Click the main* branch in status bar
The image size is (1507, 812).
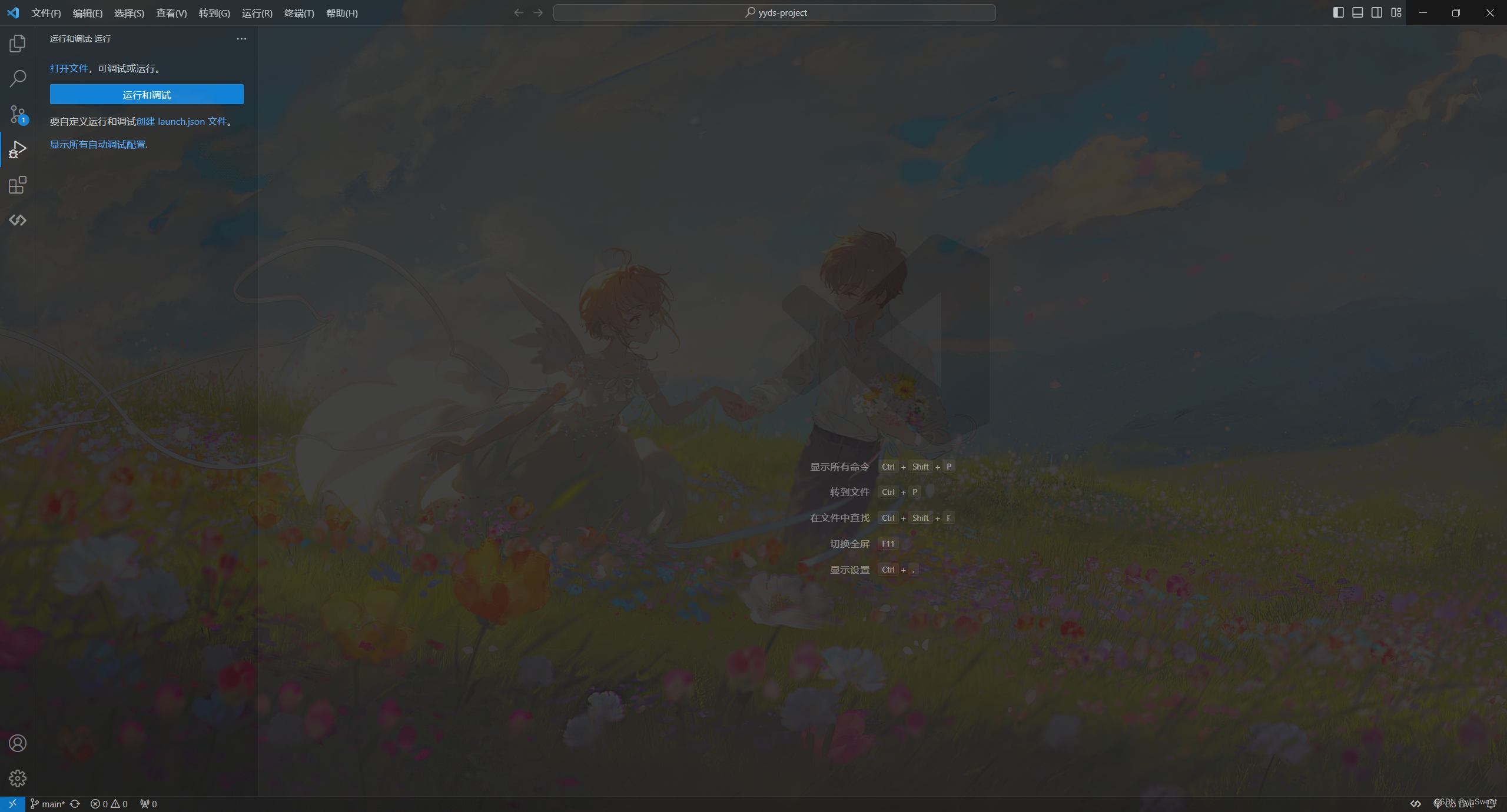pyautogui.click(x=48, y=804)
